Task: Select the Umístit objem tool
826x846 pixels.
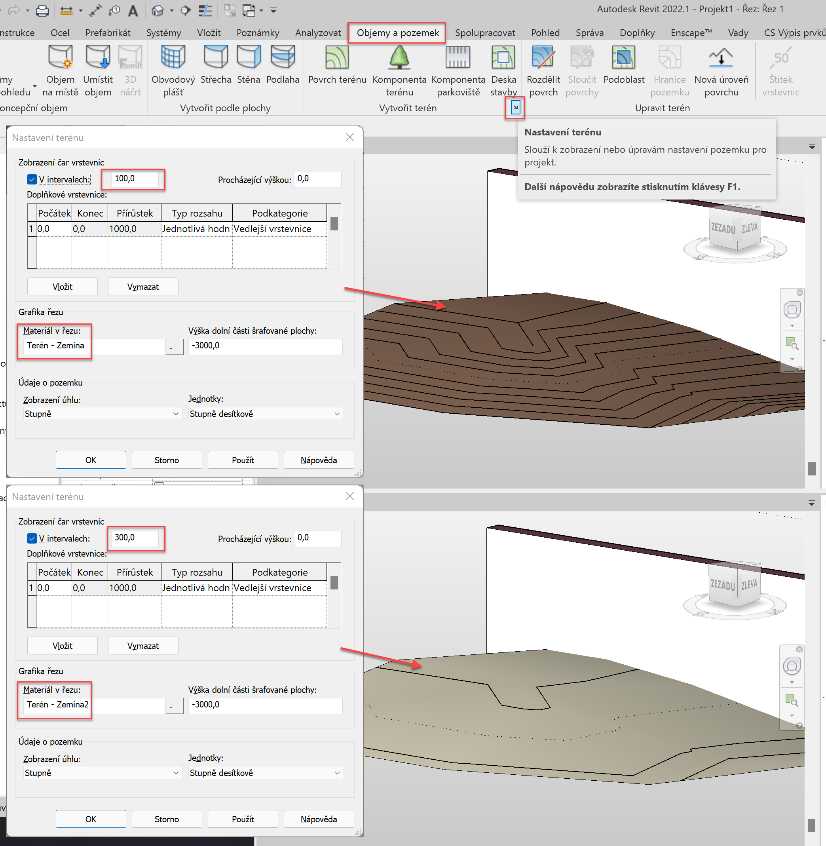Action: point(98,71)
